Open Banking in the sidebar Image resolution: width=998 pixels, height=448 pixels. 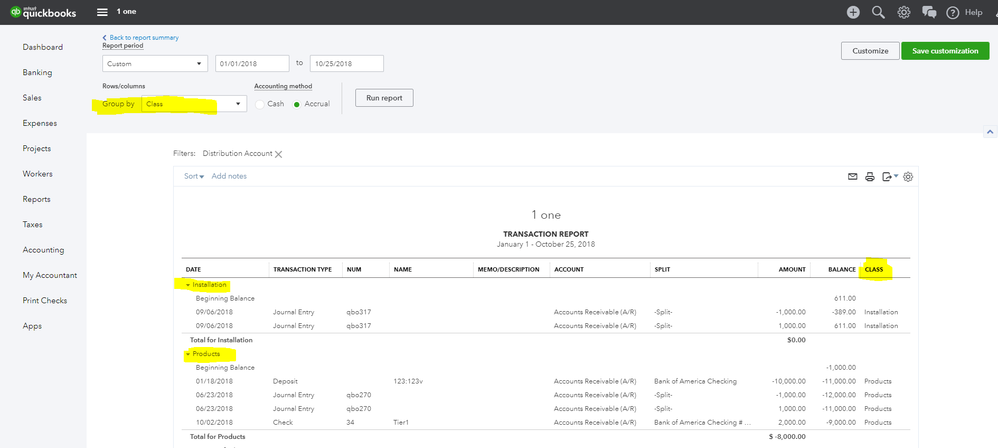(x=38, y=73)
